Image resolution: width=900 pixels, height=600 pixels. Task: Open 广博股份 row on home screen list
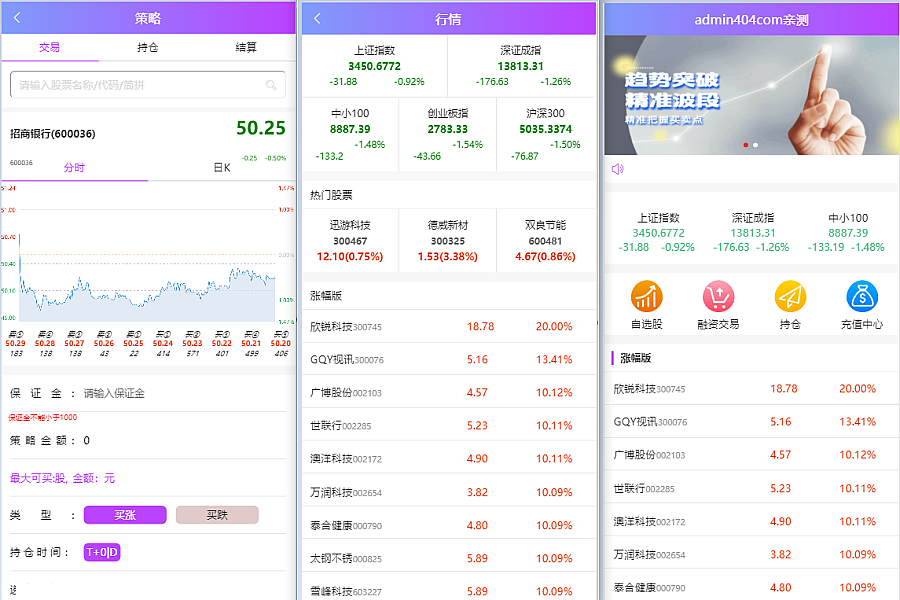[x=751, y=455]
